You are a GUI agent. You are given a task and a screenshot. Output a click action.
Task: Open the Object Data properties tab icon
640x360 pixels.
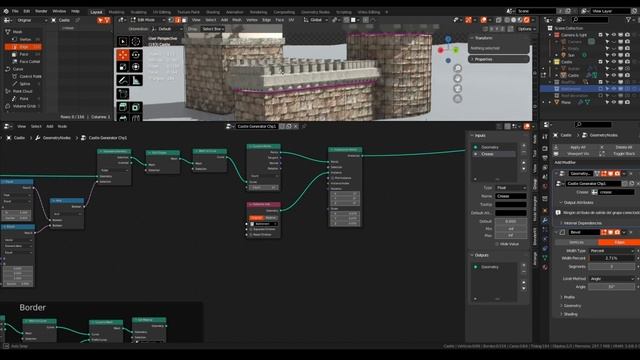tap(545, 258)
